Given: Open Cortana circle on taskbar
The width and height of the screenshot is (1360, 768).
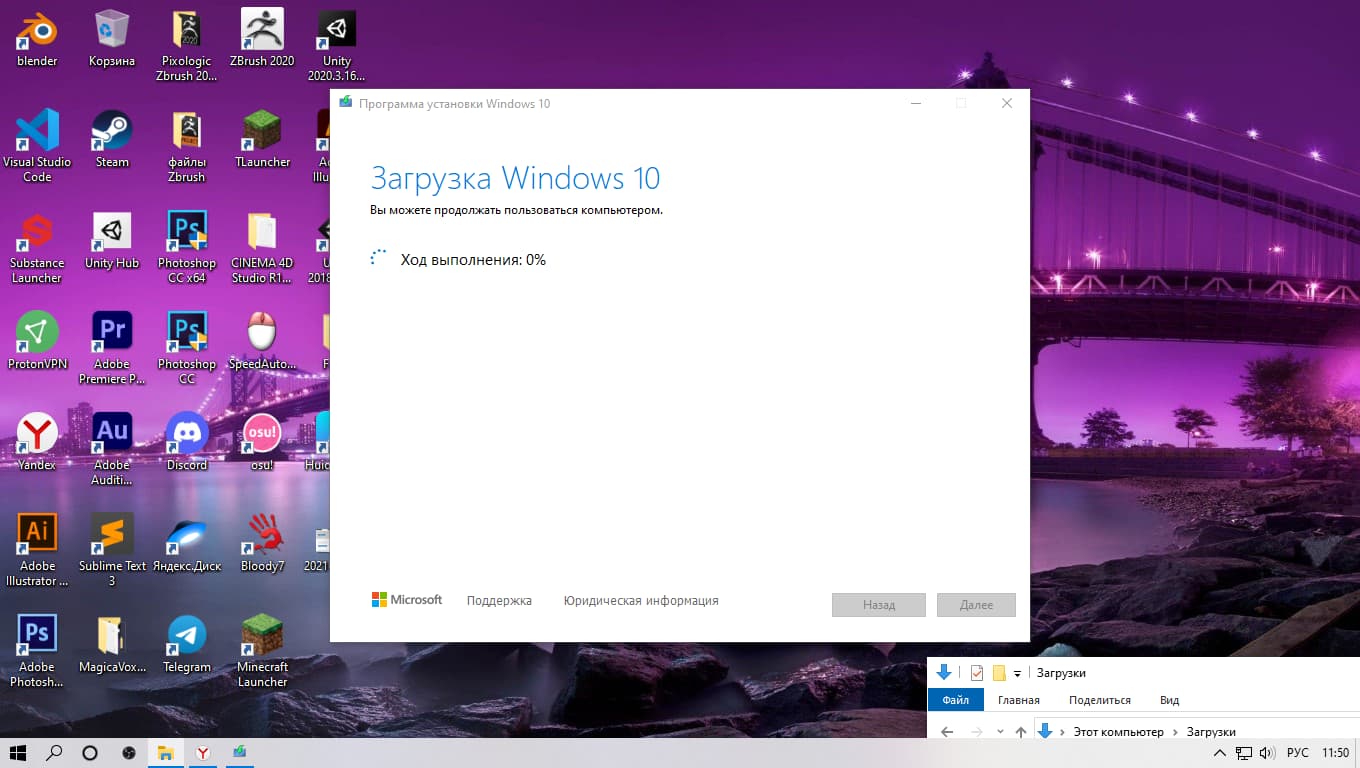Looking at the screenshot, I should [90, 753].
